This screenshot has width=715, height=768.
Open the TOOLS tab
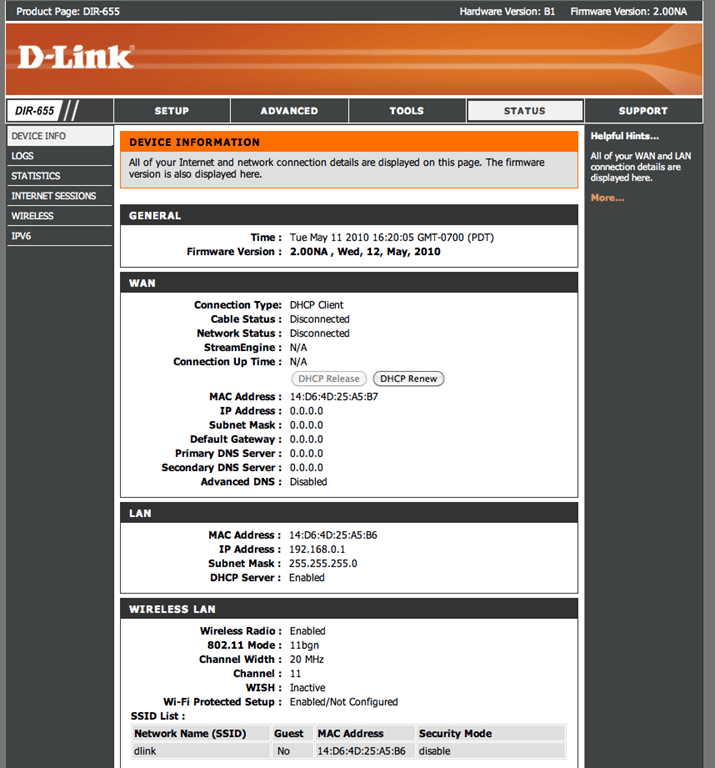[407, 111]
